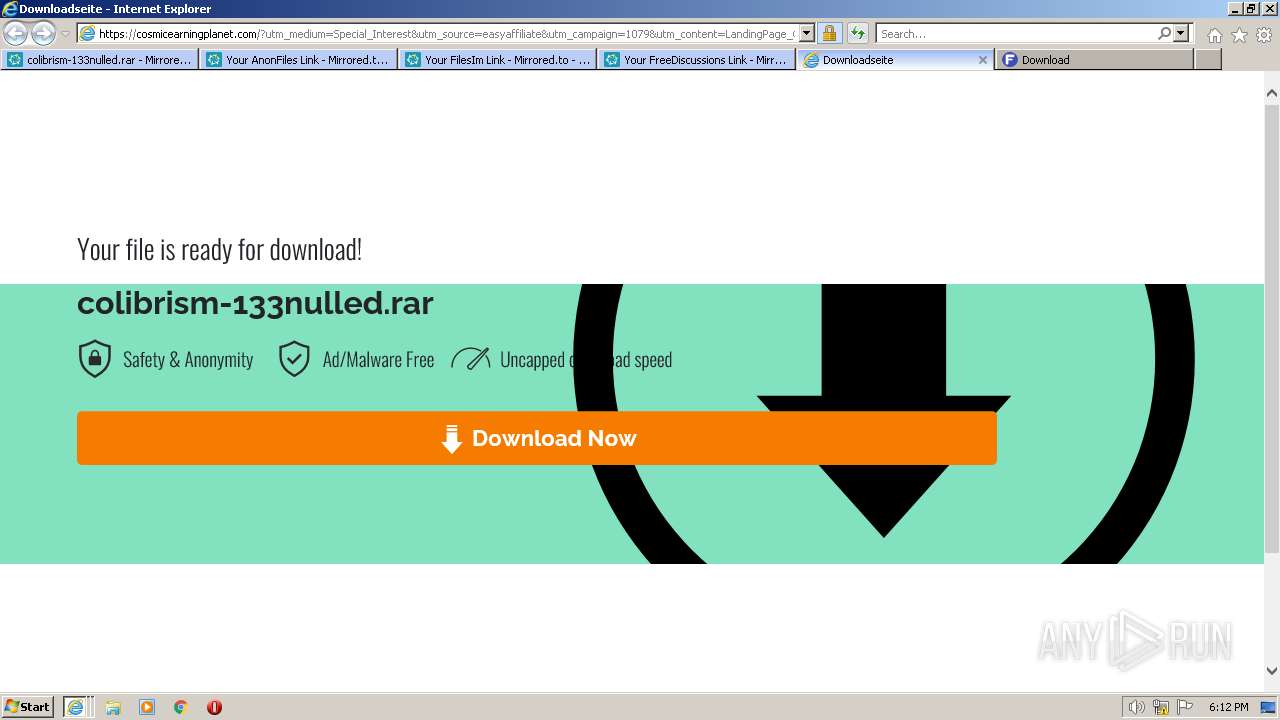Click the 'Ad/Malware Free' label
Viewport: 1280px width, 720px height.
(x=378, y=360)
